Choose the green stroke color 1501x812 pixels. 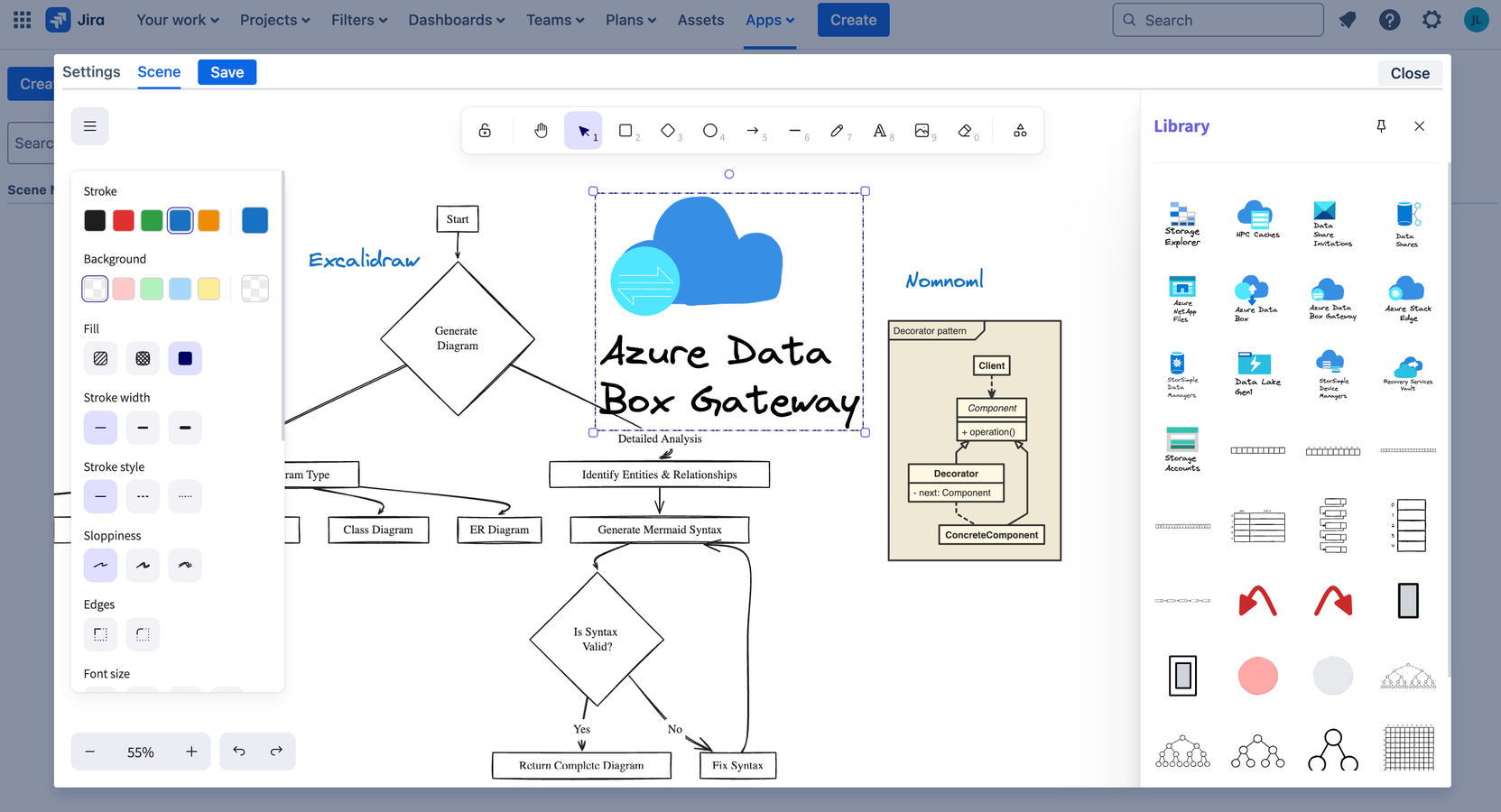coord(152,220)
